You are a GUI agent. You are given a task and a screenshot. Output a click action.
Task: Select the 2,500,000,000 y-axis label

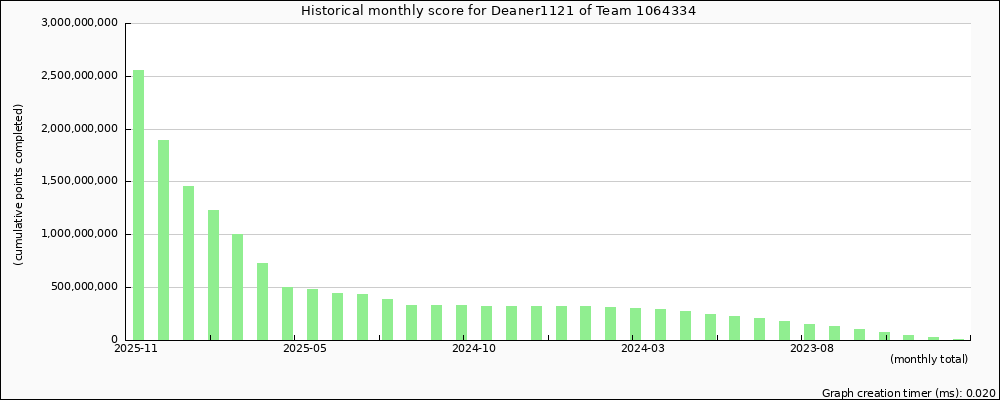coord(80,76)
